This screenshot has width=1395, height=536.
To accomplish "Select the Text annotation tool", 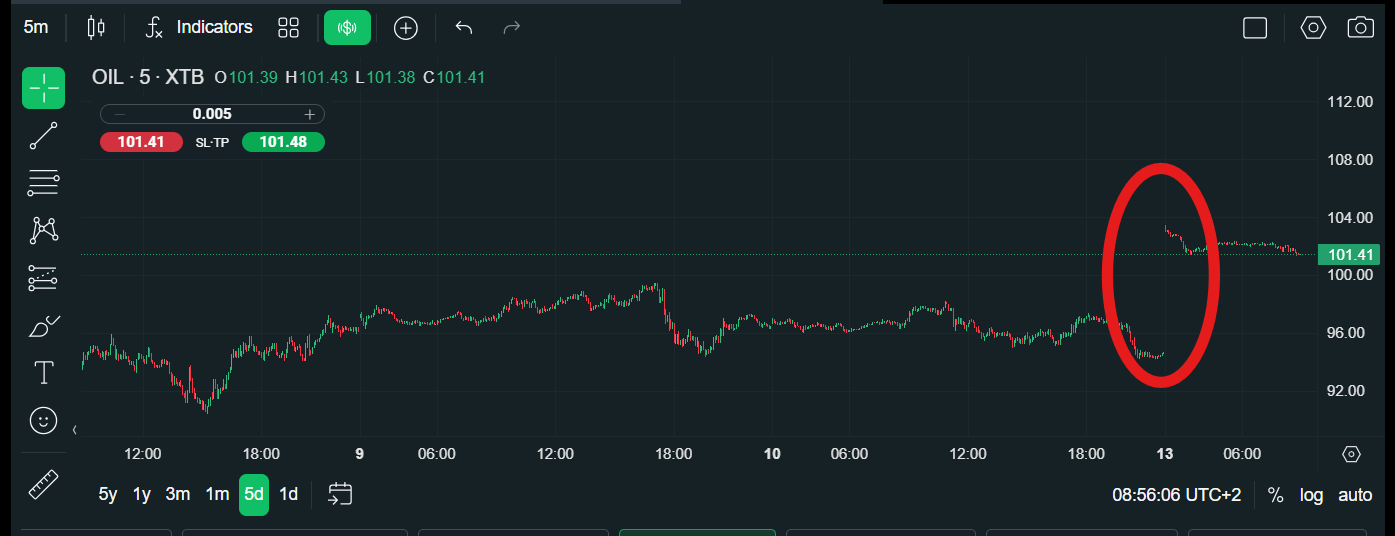I will tap(44, 373).
